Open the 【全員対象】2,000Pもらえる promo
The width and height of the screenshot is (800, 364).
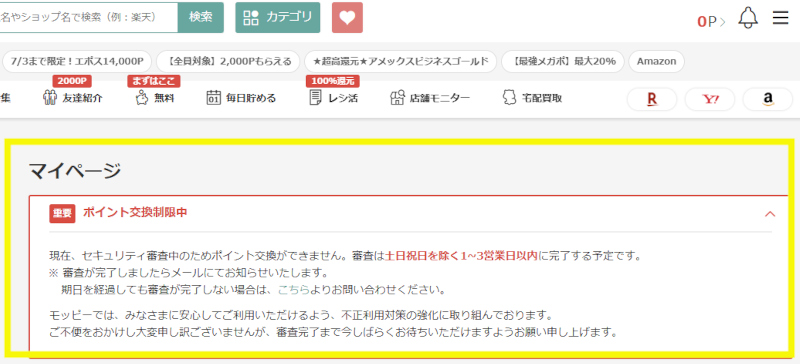[x=227, y=62]
